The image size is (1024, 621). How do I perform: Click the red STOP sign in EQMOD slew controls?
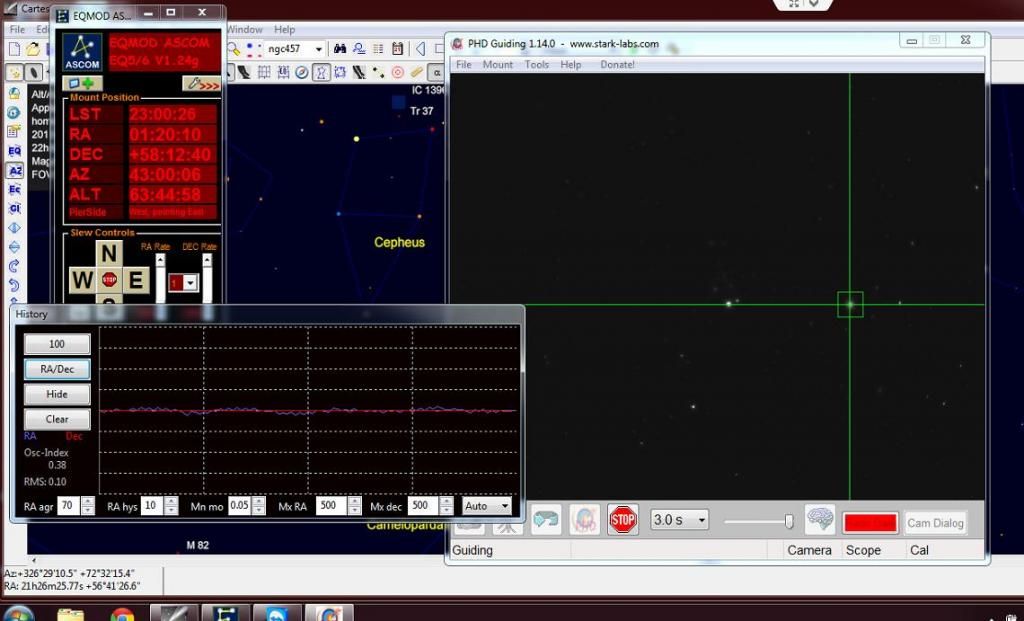pyautogui.click(x=109, y=280)
